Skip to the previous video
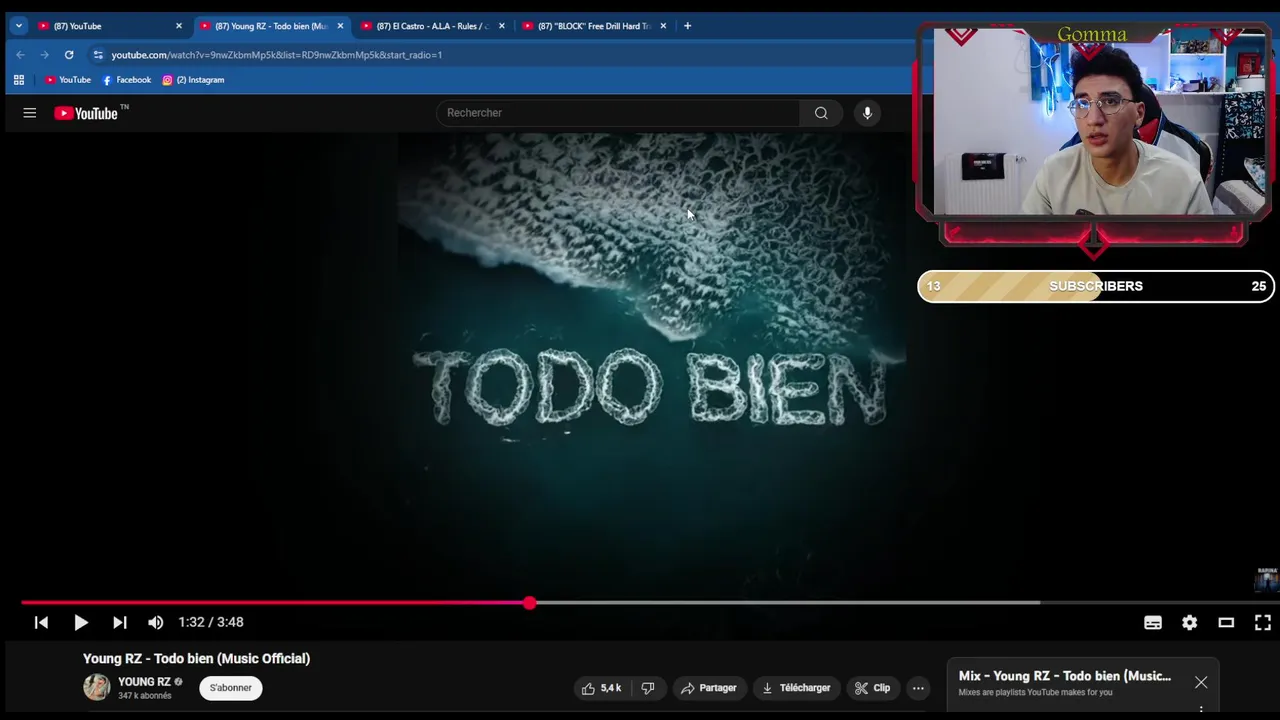The height and width of the screenshot is (720, 1280). click(41, 622)
